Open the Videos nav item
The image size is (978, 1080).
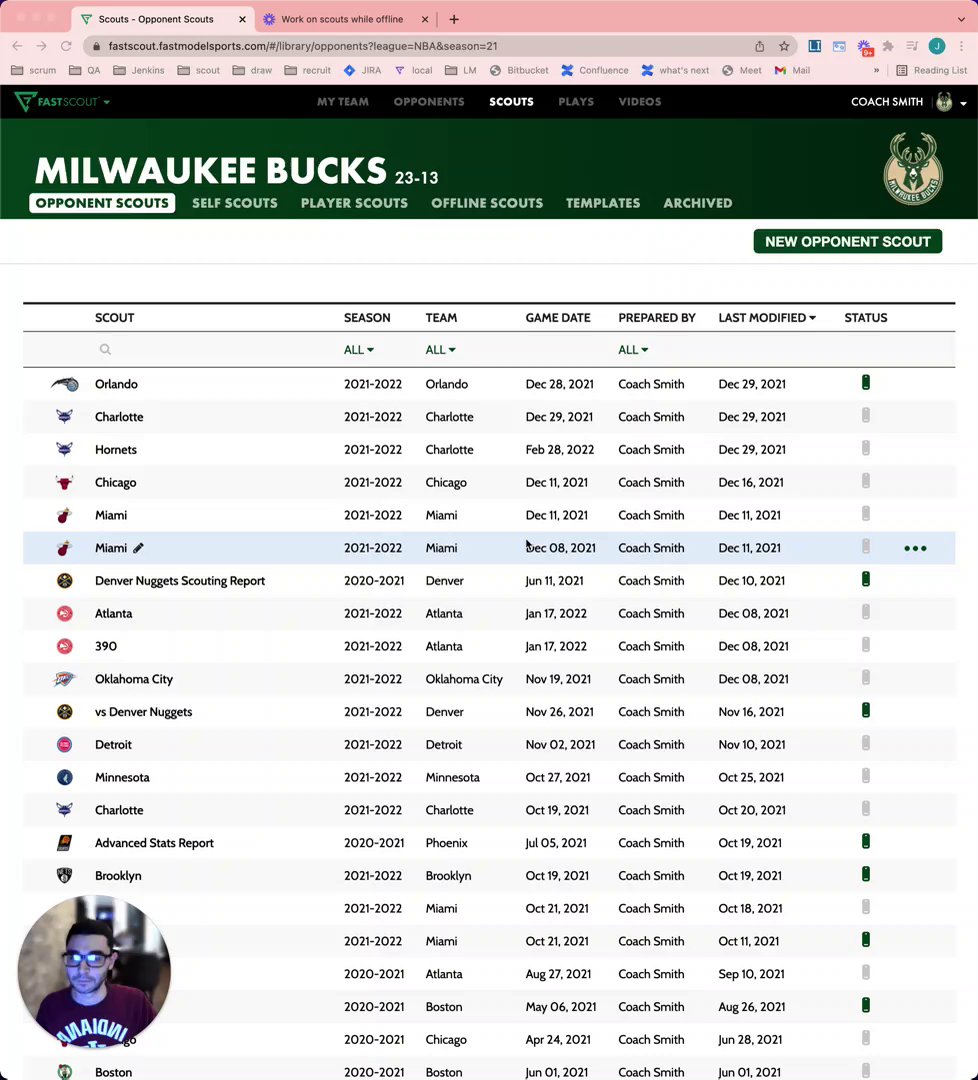[x=640, y=102]
